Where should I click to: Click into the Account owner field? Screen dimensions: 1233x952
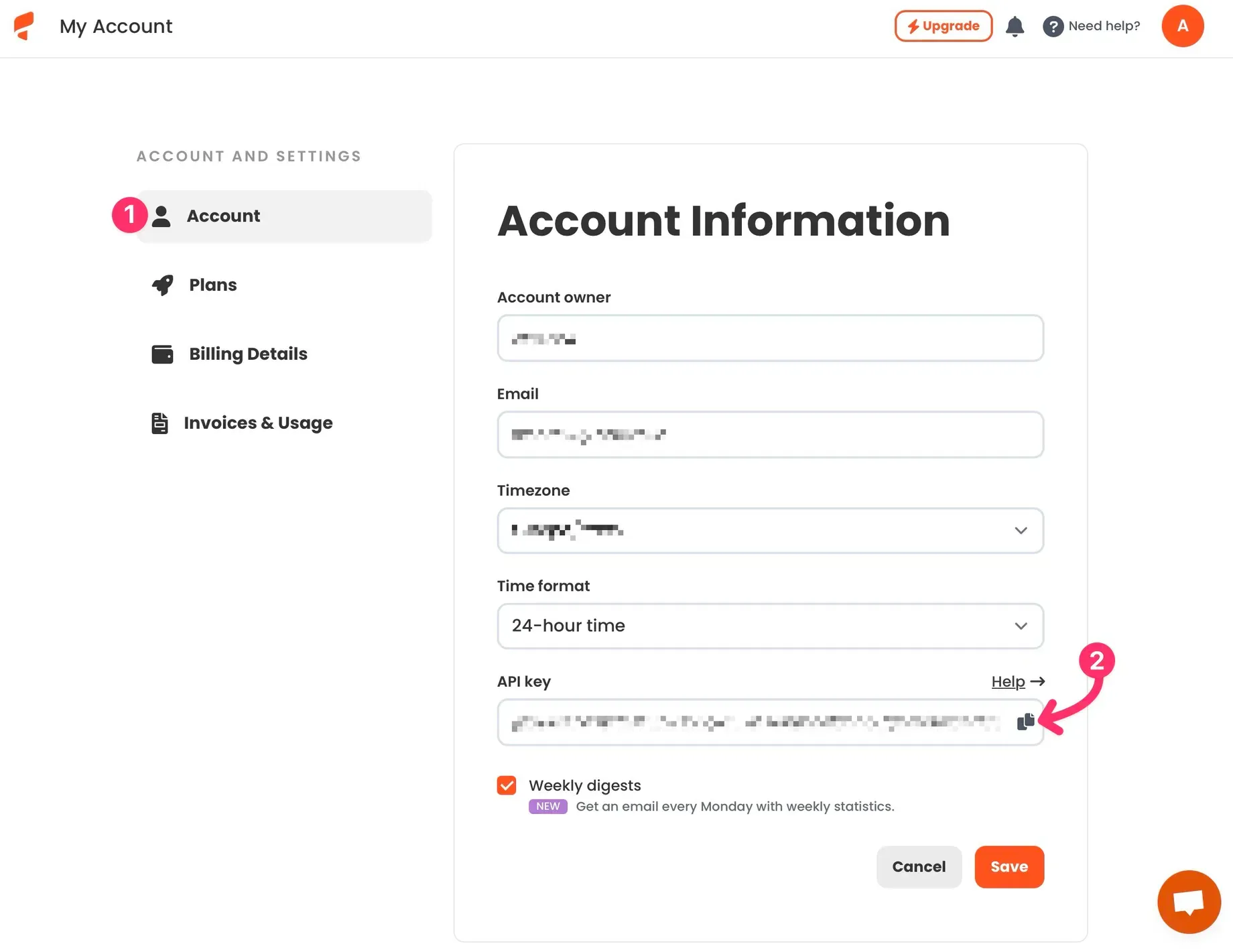click(x=770, y=338)
